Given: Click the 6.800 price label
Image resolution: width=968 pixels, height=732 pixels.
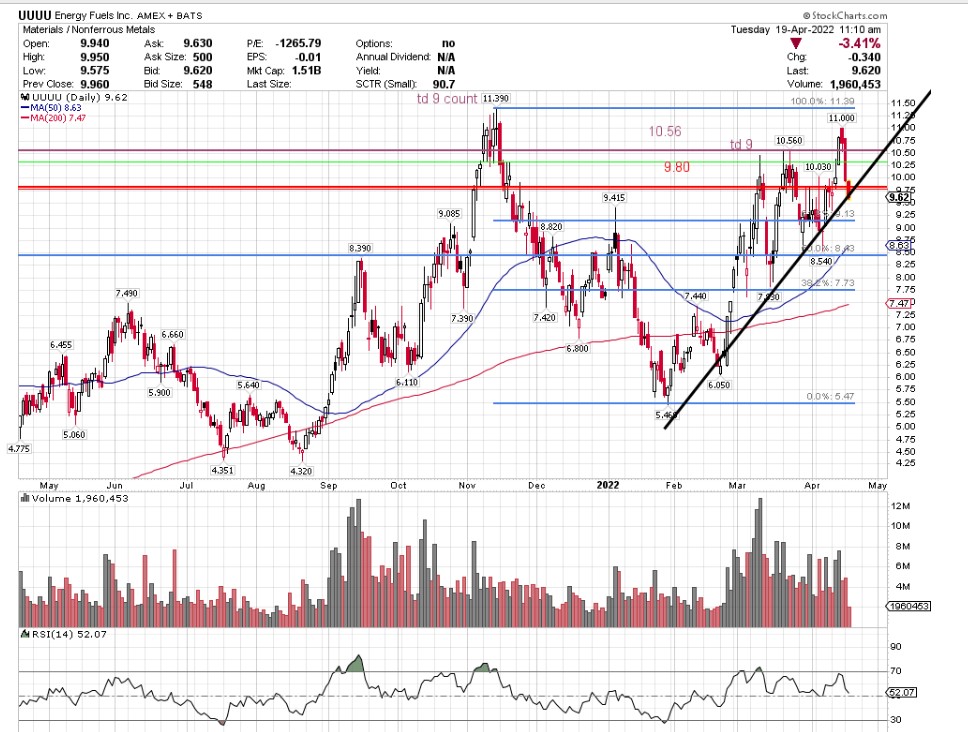Looking at the screenshot, I should [x=577, y=349].
